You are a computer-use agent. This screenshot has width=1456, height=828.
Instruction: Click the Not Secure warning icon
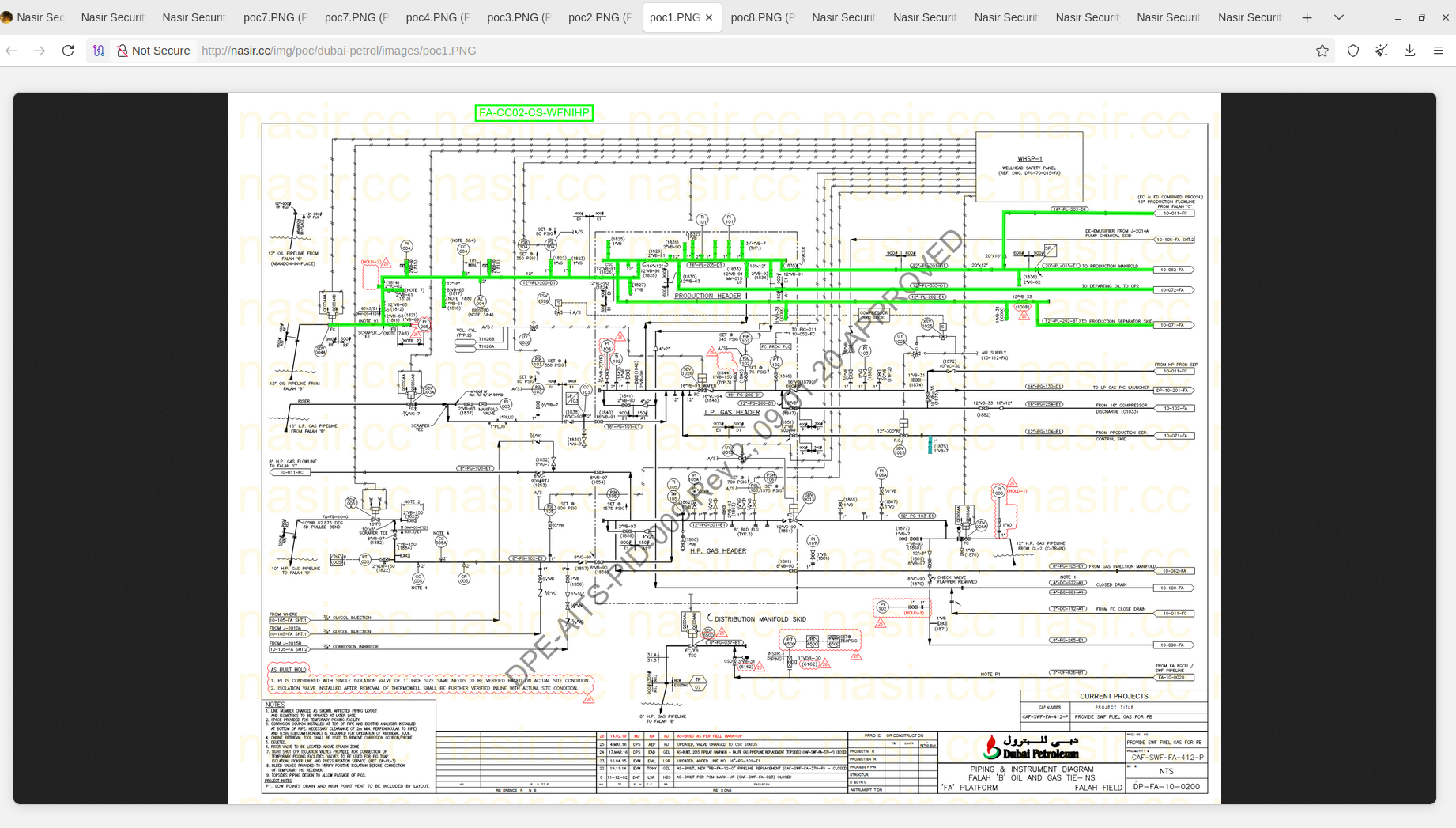(x=123, y=51)
